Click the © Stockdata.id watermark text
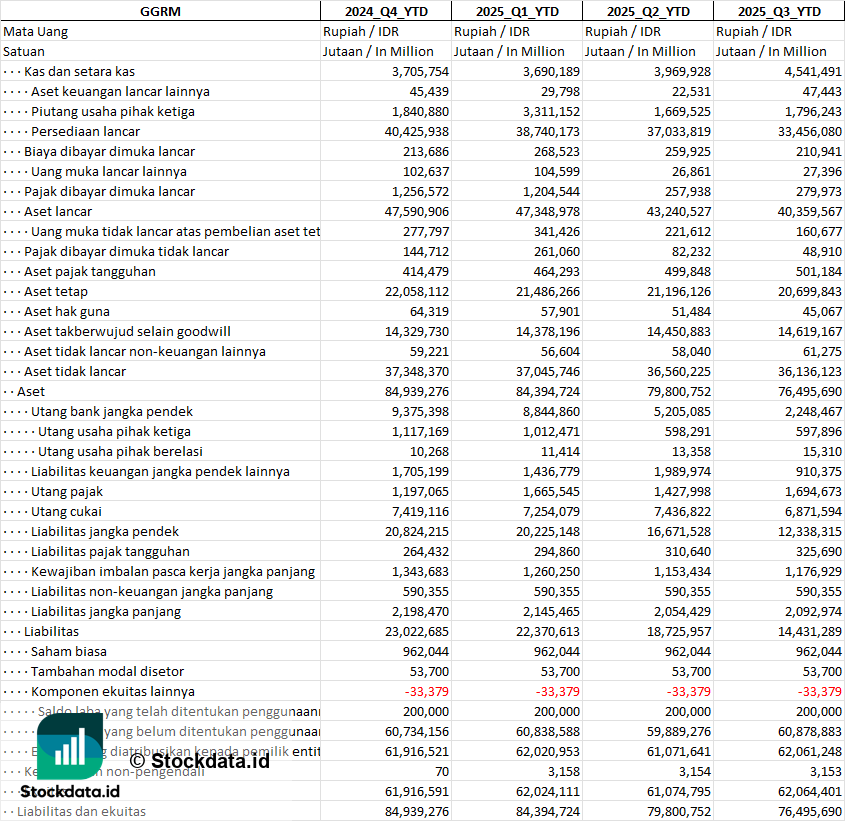Viewport: 845px width, 821px height. click(x=199, y=762)
